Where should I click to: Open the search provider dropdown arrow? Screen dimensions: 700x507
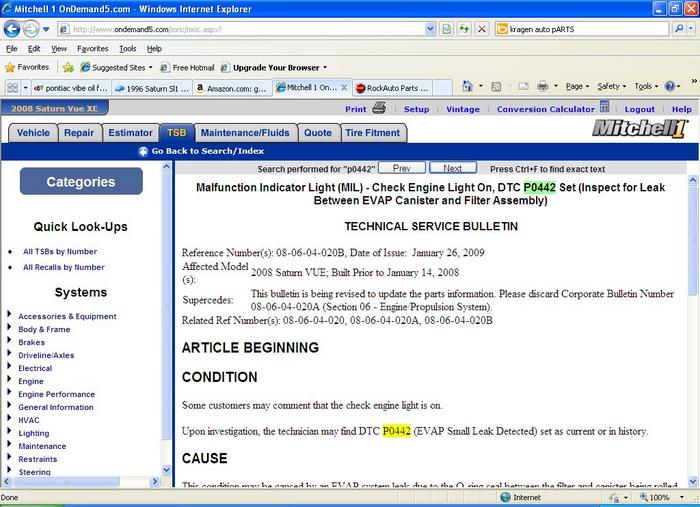pyautogui.click(x=691, y=29)
